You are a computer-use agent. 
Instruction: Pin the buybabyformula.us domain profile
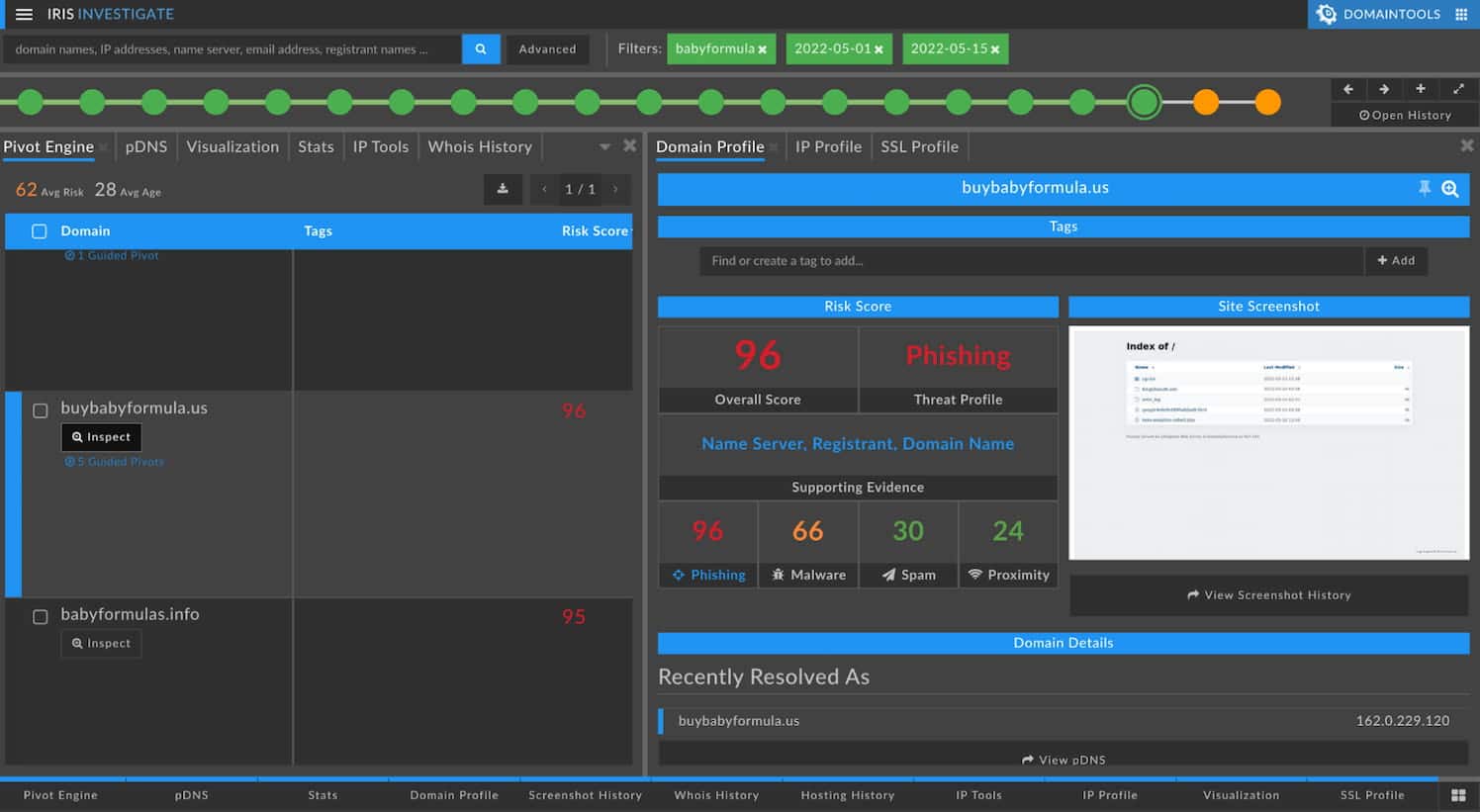pos(1424,188)
